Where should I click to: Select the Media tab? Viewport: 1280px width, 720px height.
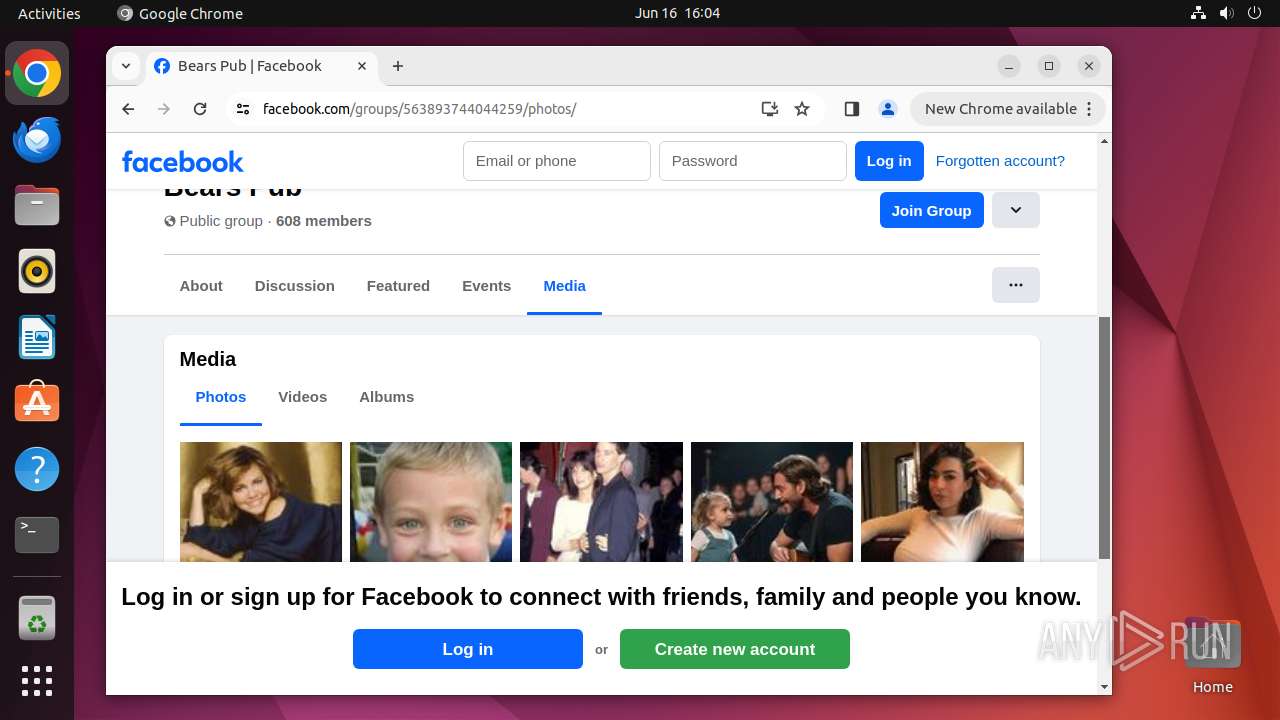[565, 286]
